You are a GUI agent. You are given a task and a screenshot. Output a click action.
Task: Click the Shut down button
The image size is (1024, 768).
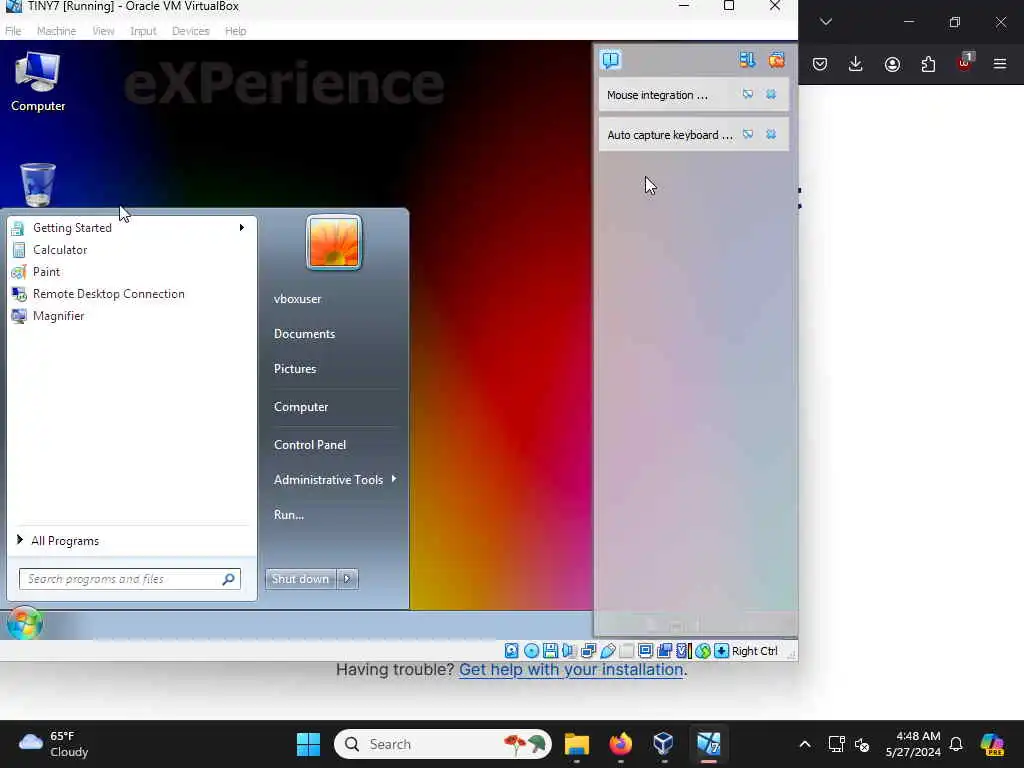click(301, 579)
